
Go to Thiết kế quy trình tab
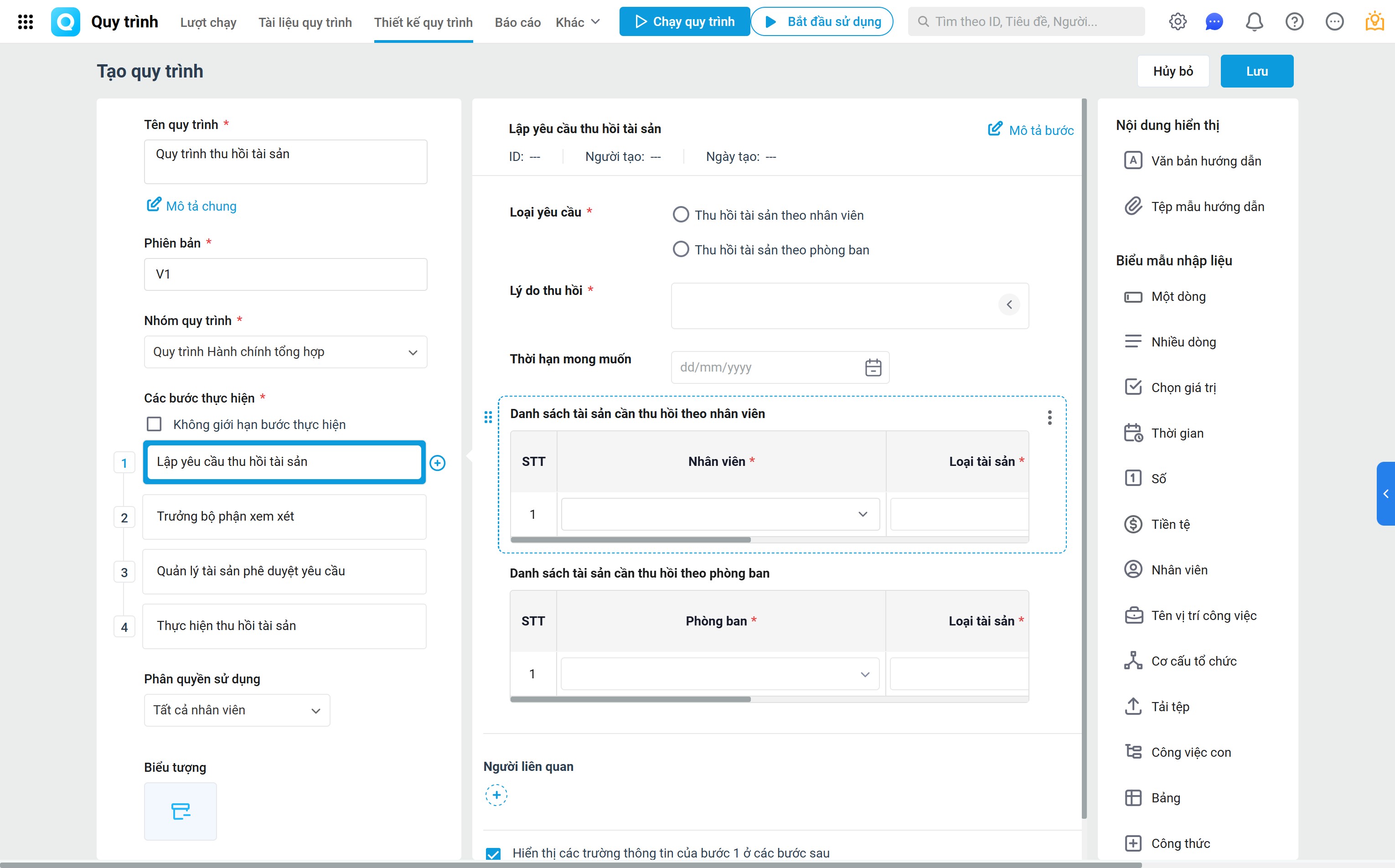[424, 22]
